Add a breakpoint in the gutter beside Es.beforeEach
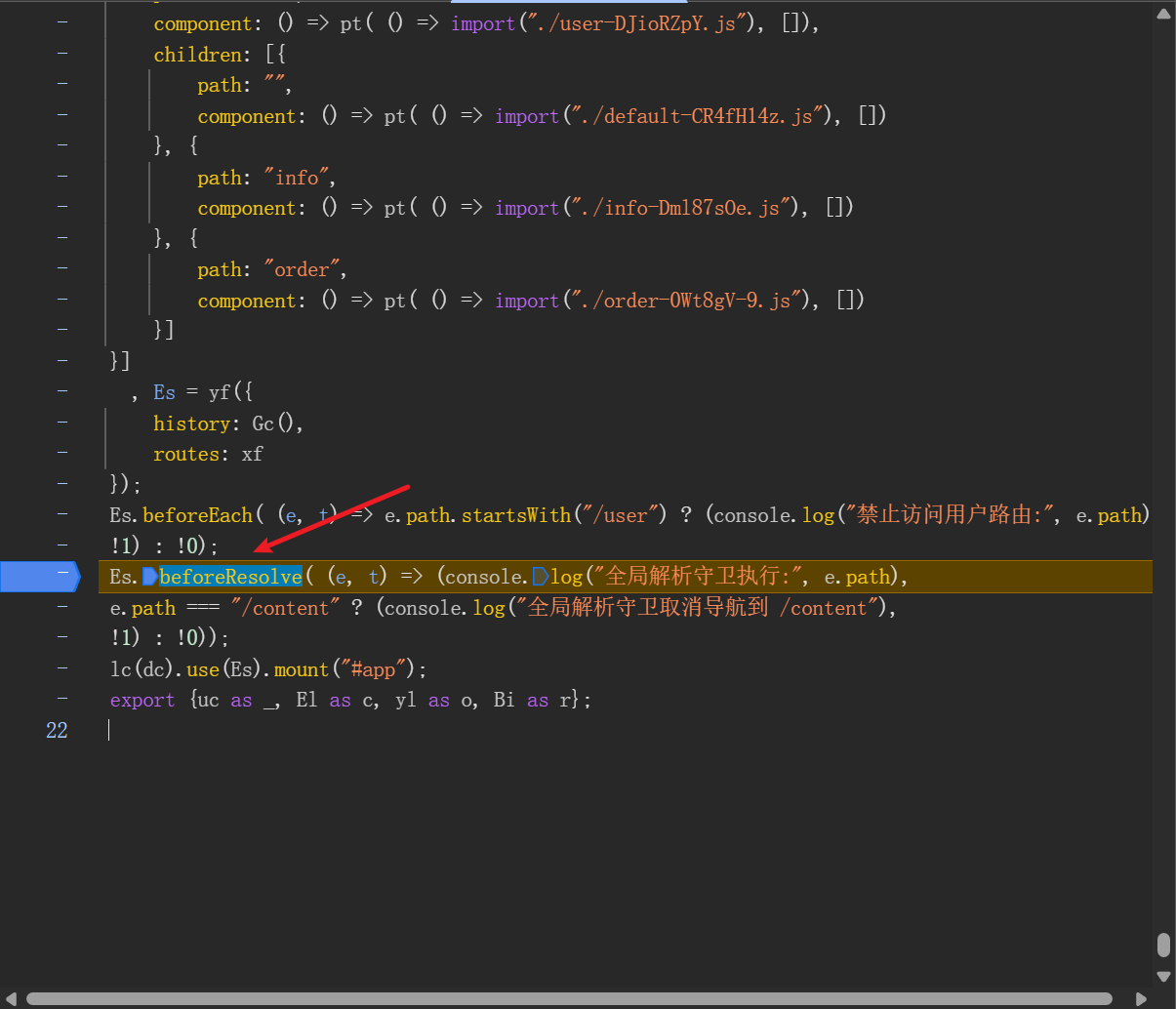 pyautogui.click(x=62, y=514)
